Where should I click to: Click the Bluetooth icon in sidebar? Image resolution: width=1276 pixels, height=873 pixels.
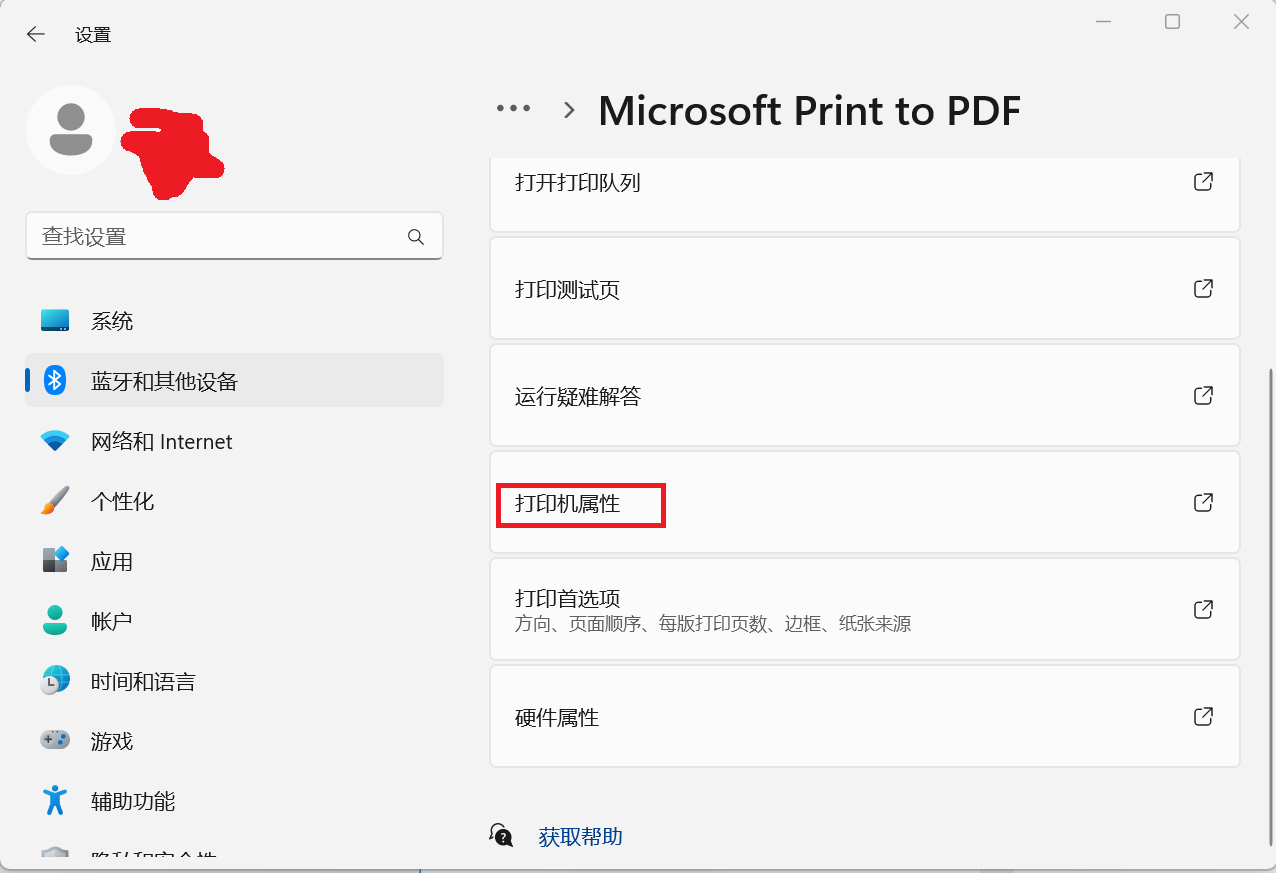coord(55,381)
